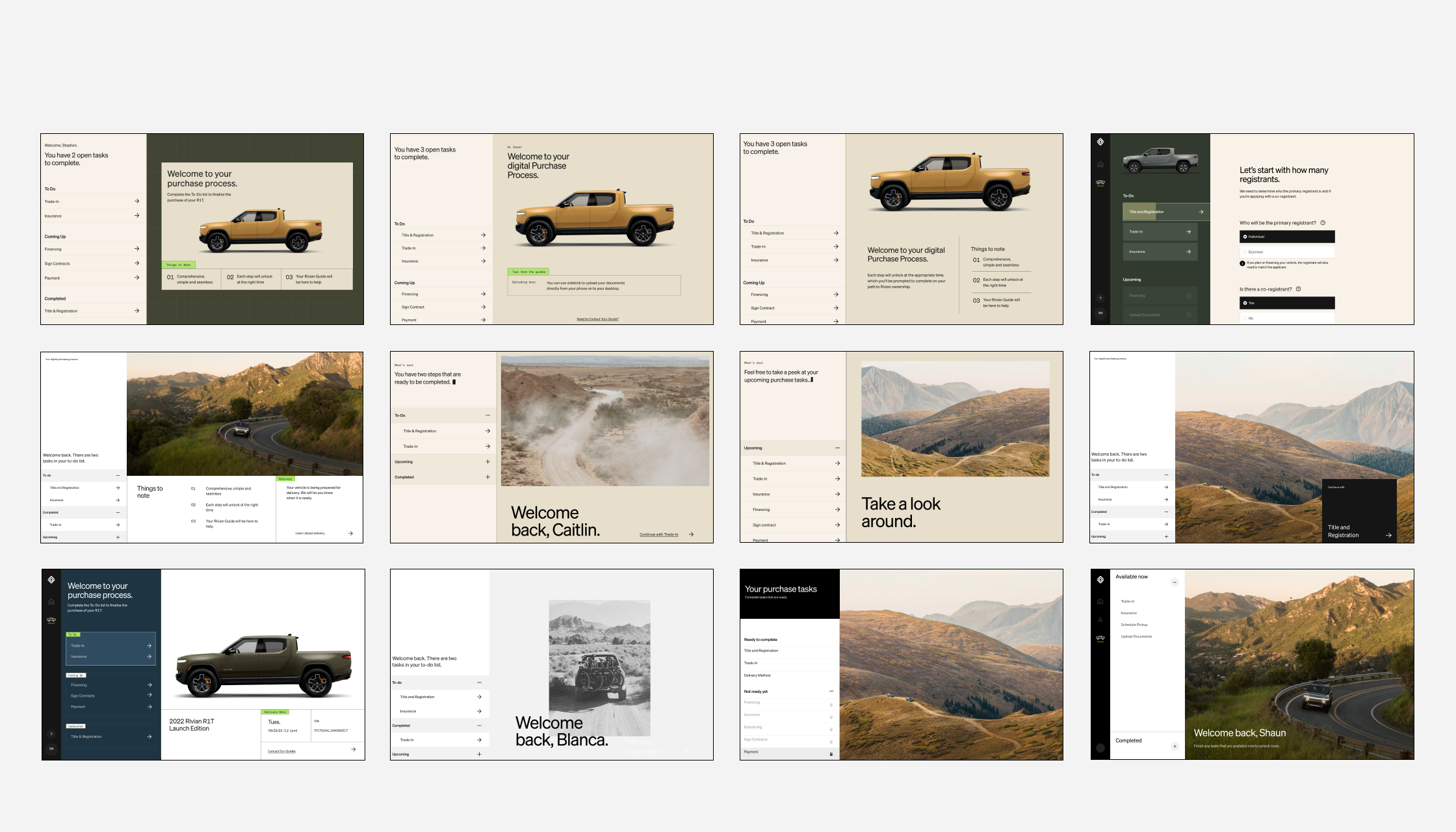Expand Completed section in Welcome back, Caitlin mockup
Viewport: 1456px width, 832px height.
click(487, 477)
